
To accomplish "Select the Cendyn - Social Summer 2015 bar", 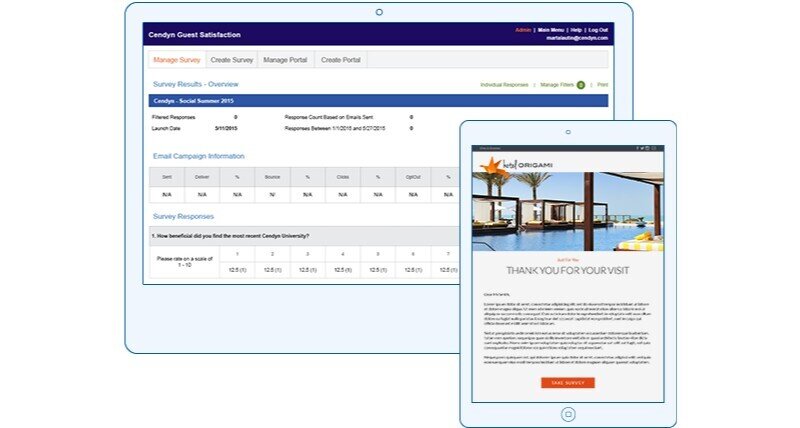I will (x=300, y=100).
